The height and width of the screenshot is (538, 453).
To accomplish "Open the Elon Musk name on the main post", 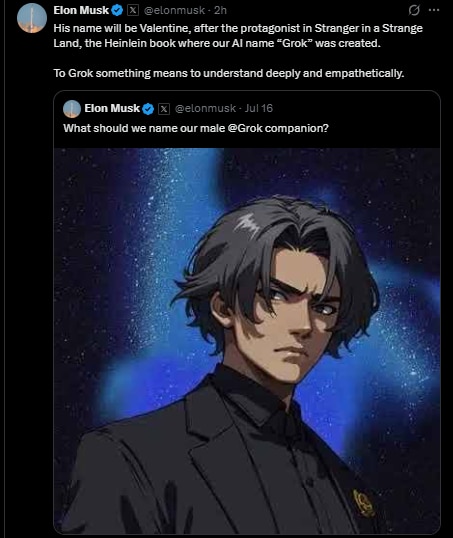I will point(81,10).
